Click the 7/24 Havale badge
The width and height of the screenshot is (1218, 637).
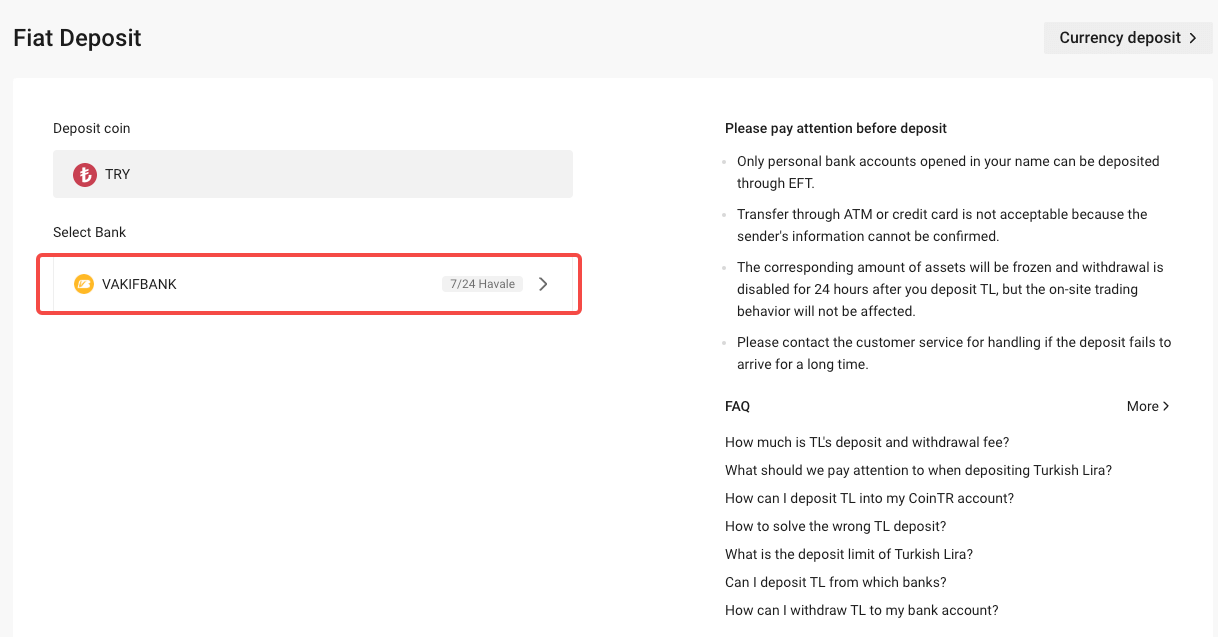pos(482,284)
